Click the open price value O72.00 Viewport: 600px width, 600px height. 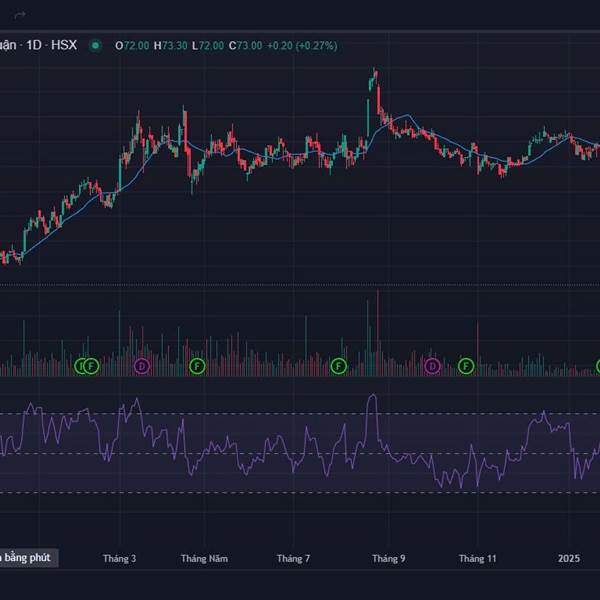[x=132, y=46]
